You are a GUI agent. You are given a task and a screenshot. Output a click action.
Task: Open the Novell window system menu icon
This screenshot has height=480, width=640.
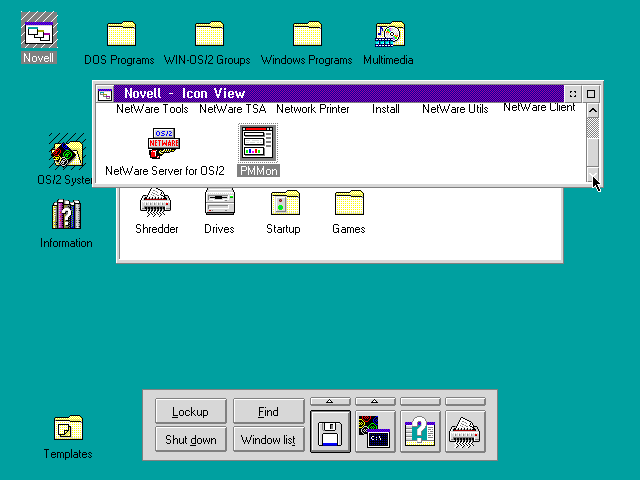pos(105,94)
